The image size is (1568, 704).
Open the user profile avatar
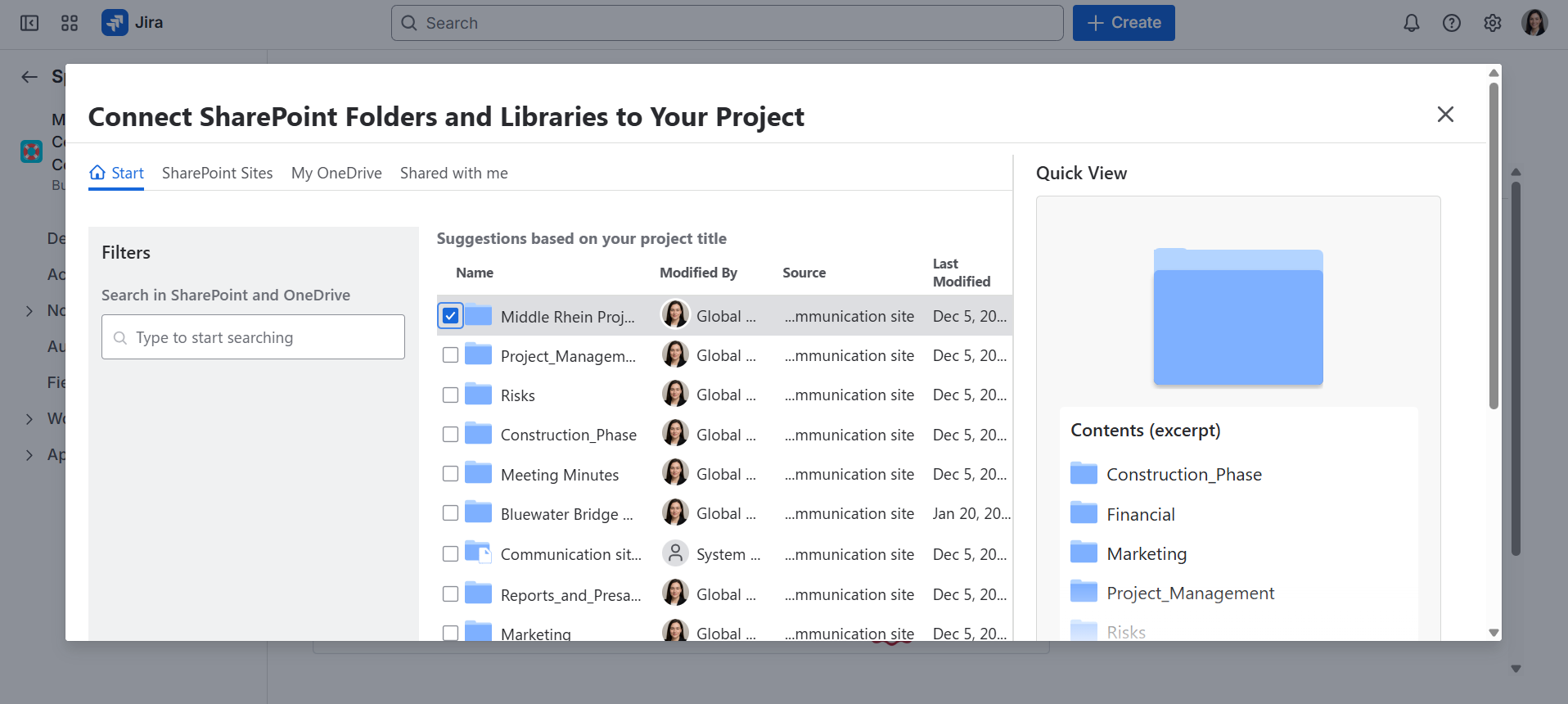(x=1534, y=23)
